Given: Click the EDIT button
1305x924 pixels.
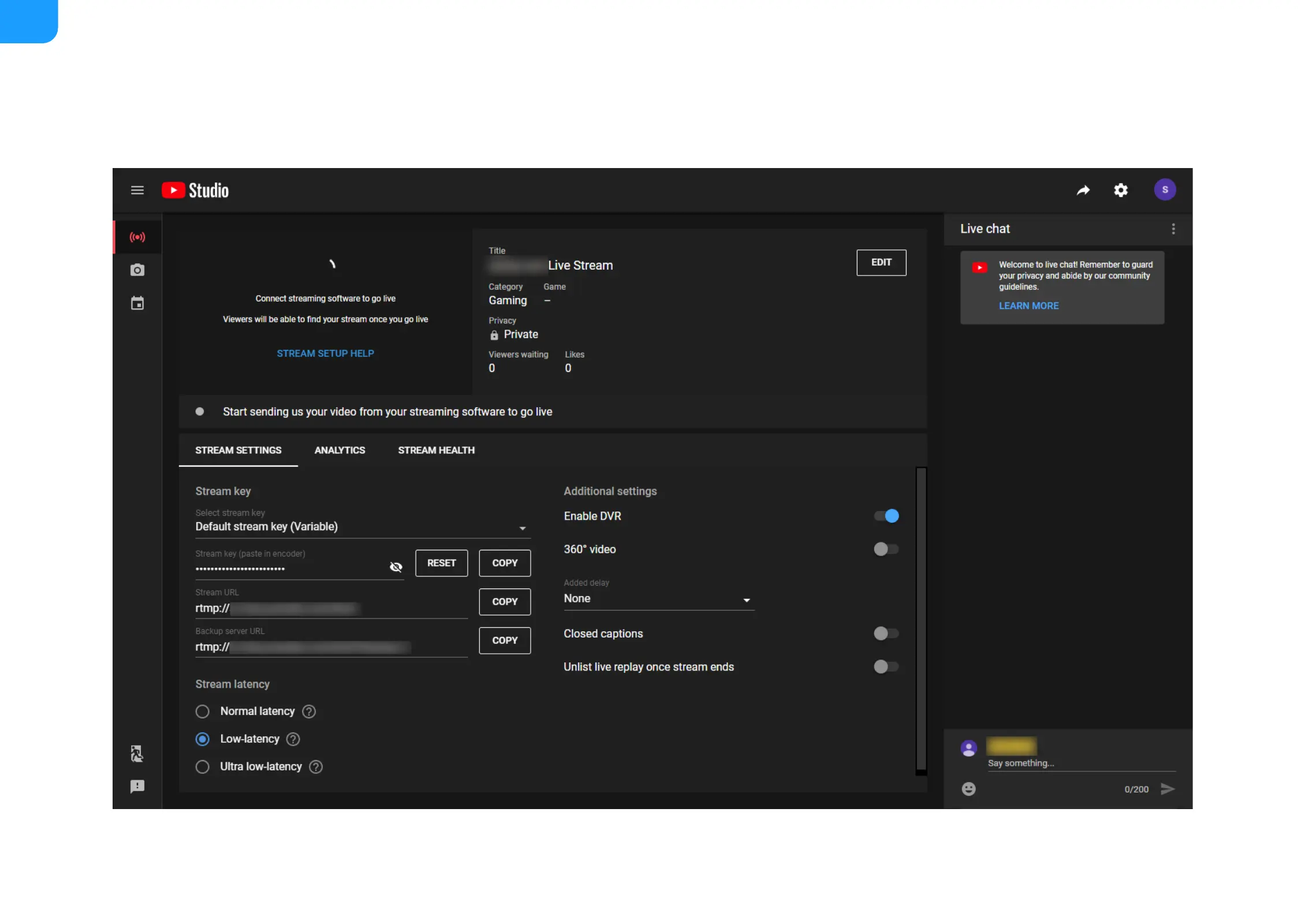Looking at the screenshot, I should coord(881,263).
